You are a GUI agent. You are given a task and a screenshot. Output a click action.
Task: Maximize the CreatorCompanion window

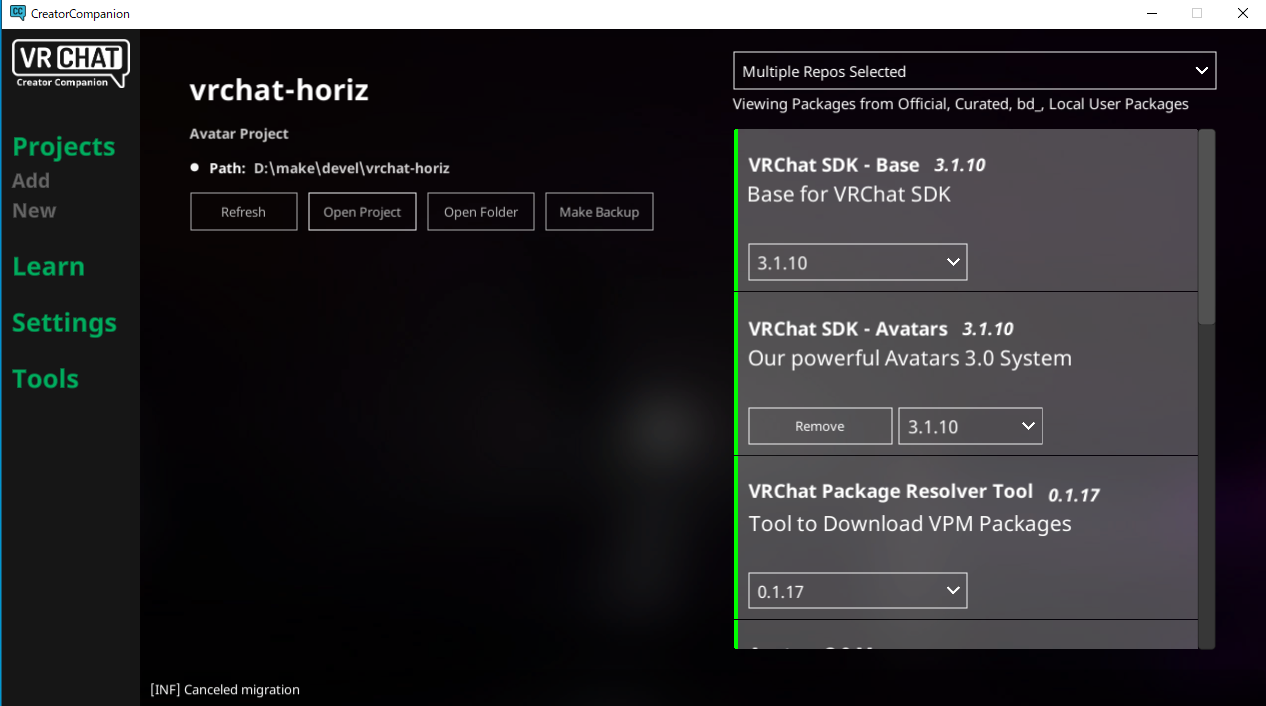(1197, 14)
